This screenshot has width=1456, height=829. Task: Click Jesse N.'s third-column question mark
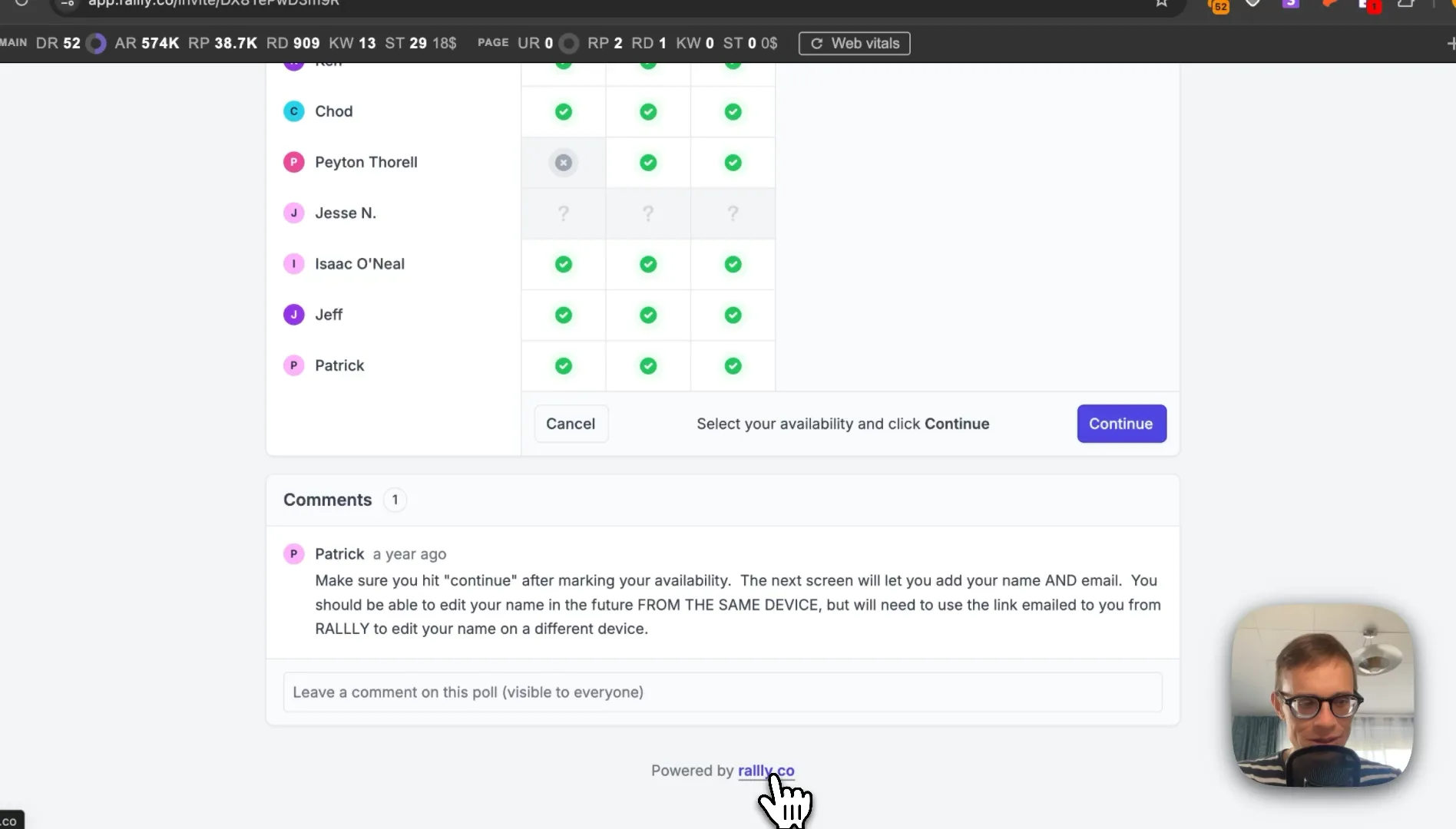tap(733, 213)
